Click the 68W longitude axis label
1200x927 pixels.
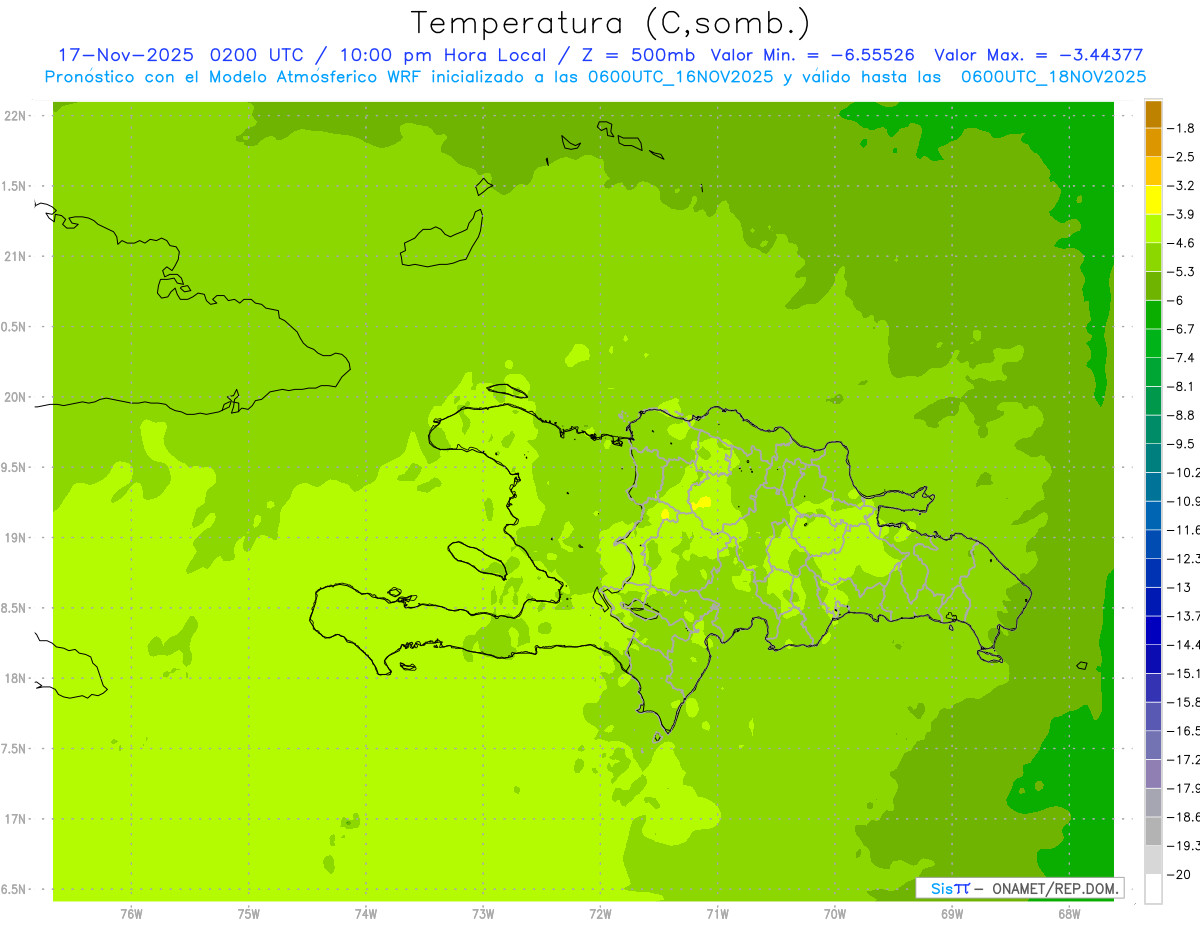tap(1069, 913)
